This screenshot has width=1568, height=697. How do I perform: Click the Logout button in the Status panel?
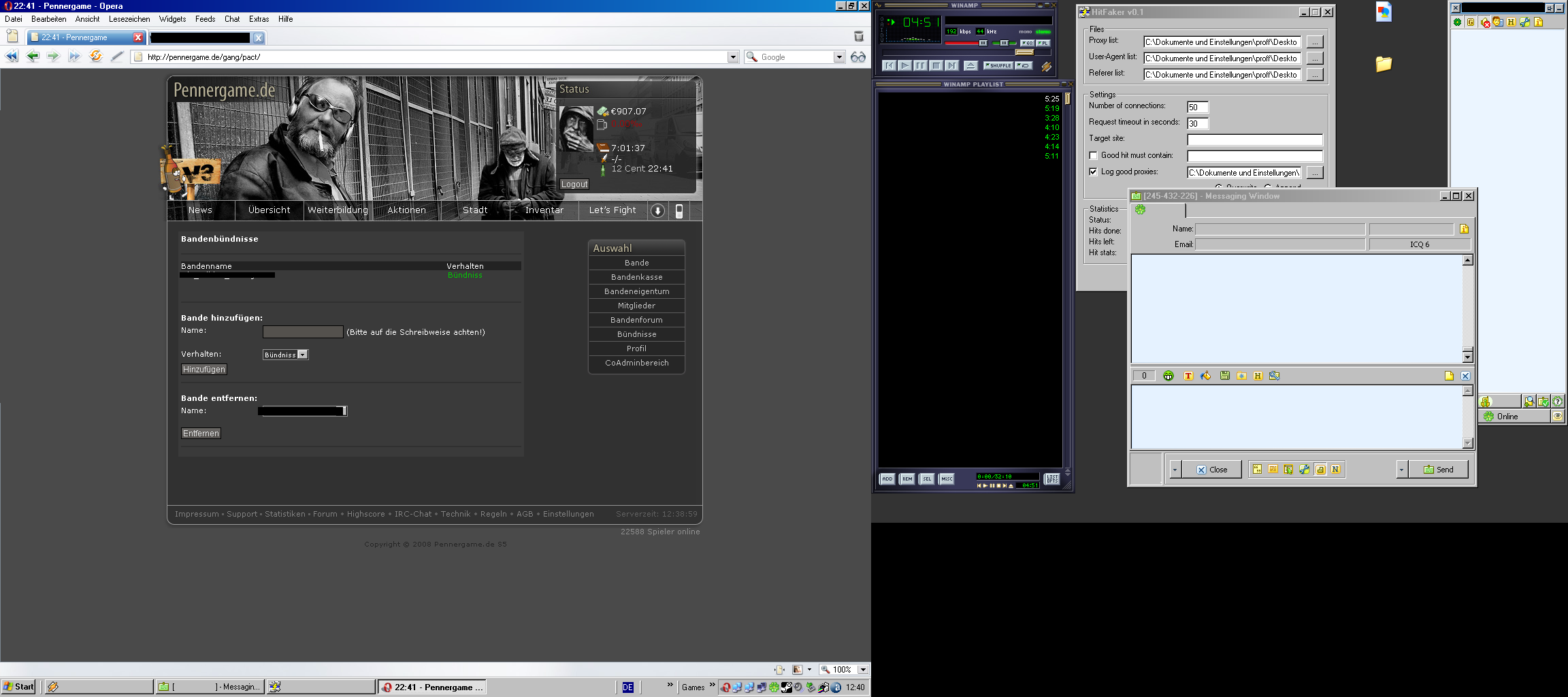[574, 184]
